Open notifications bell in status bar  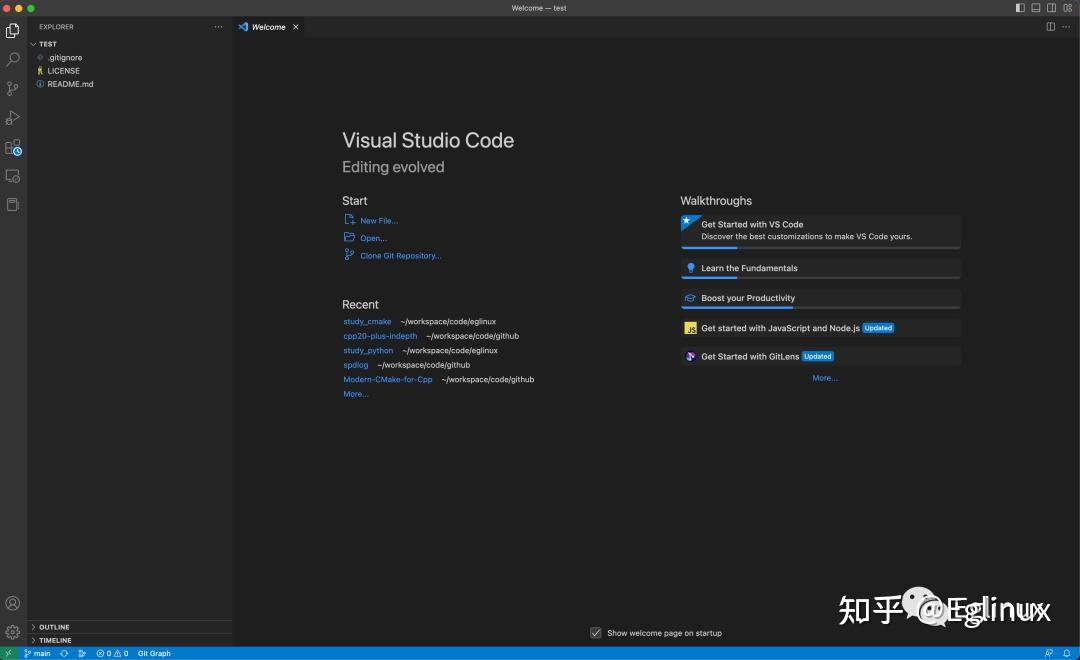point(1066,653)
